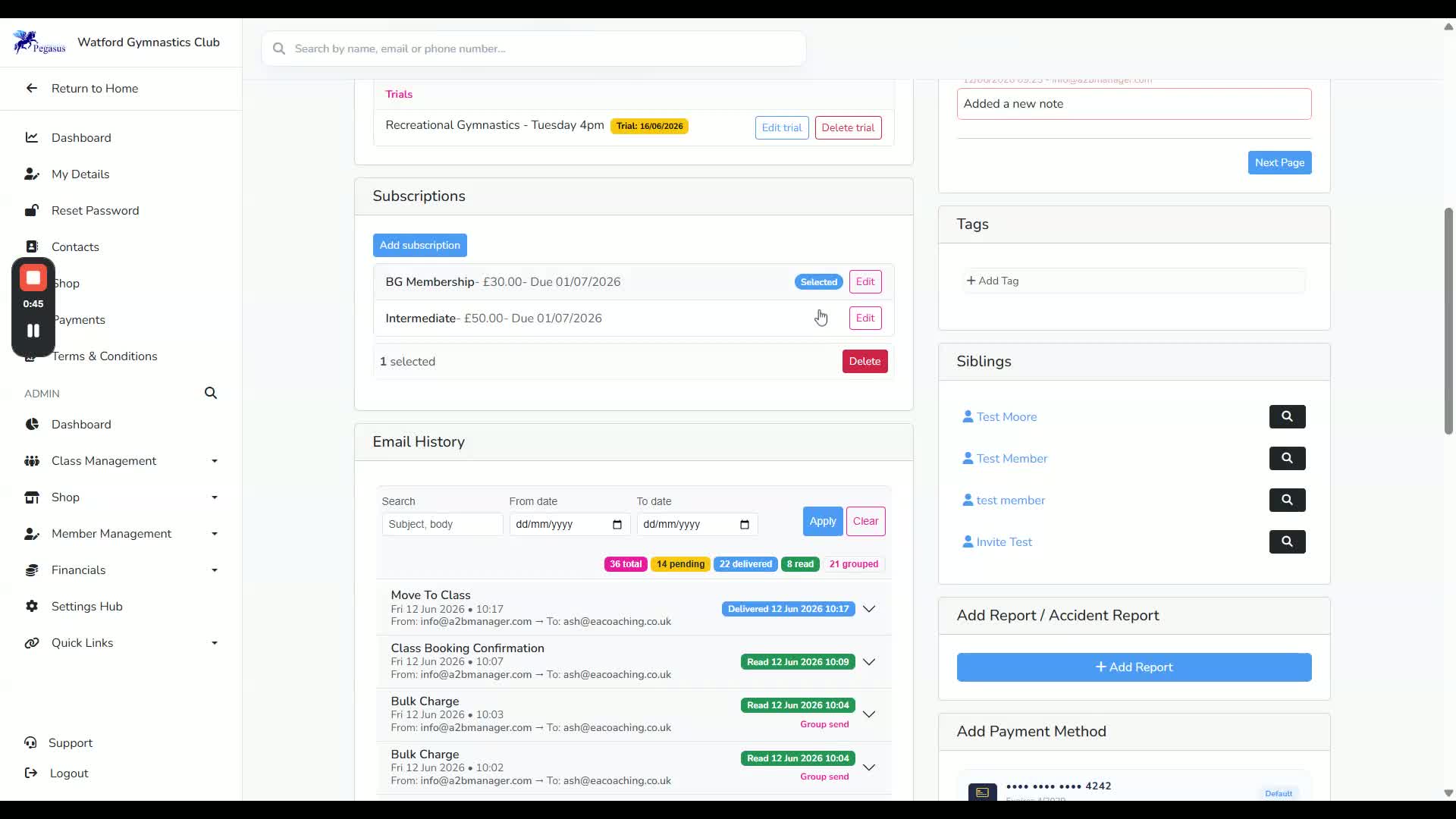Click the Settings Hub gear icon
This screenshot has width=1456, height=819.
(32, 607)
